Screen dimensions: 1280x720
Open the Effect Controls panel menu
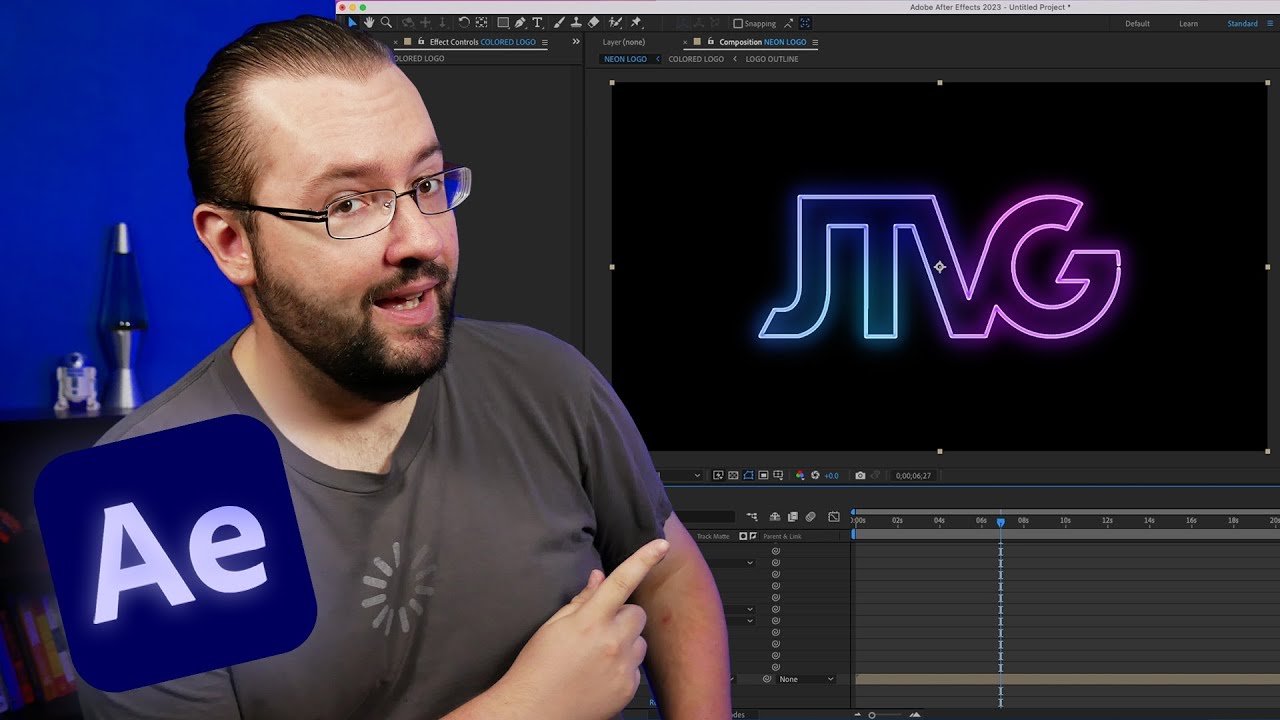click(544, 42)
